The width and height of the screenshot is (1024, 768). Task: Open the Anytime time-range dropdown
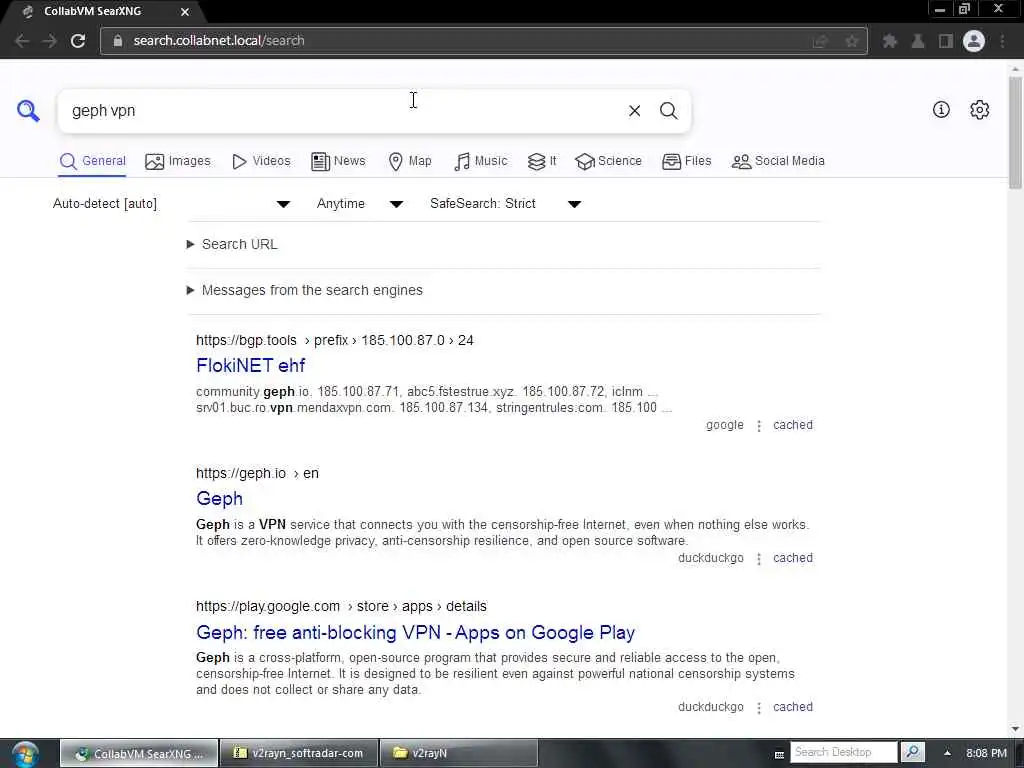(359, 204)
